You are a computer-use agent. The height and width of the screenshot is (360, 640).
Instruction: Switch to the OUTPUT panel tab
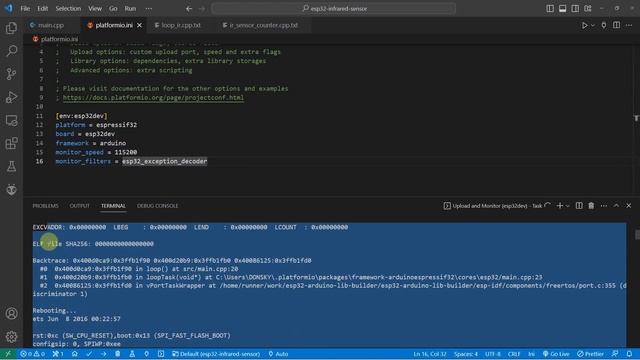[79, 206]
